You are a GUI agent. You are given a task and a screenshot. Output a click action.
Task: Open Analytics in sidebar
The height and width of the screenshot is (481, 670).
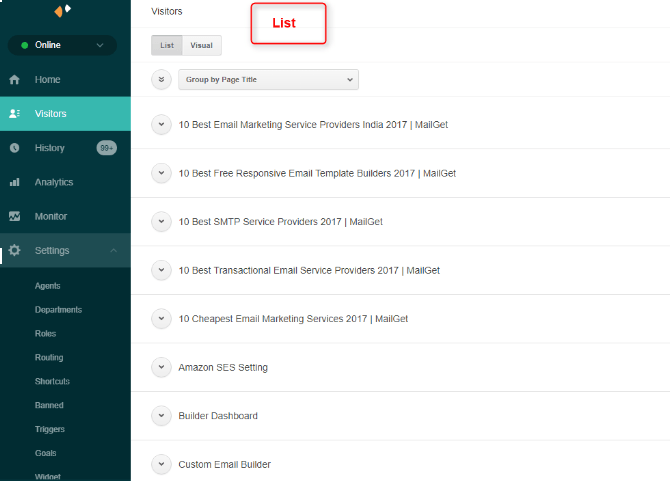(54, 182)
